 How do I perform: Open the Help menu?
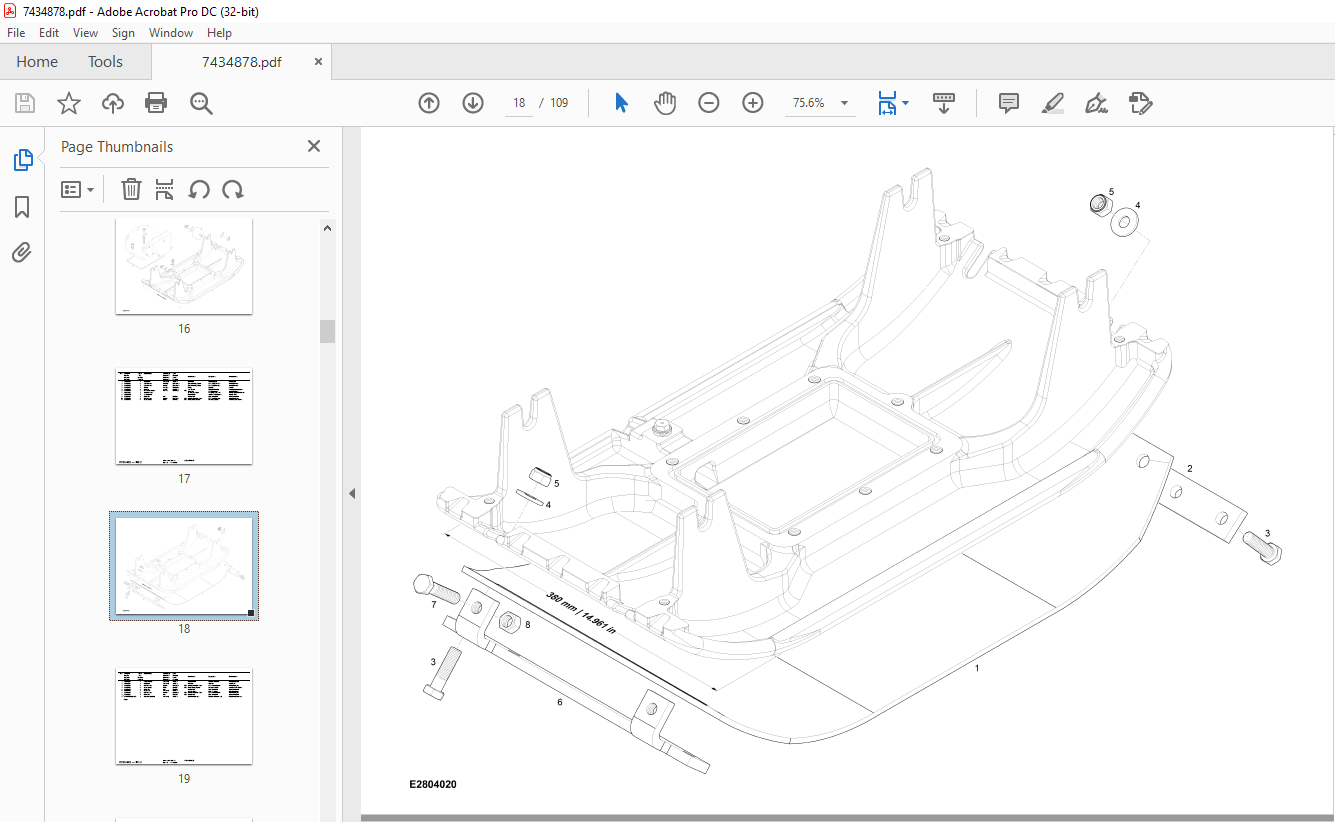pos(219,33)
